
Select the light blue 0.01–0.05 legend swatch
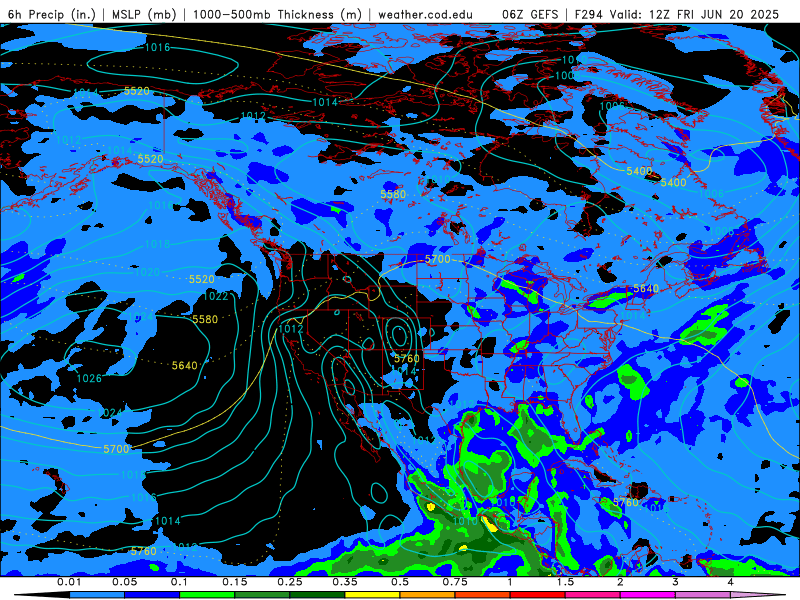tap(97, 595)
